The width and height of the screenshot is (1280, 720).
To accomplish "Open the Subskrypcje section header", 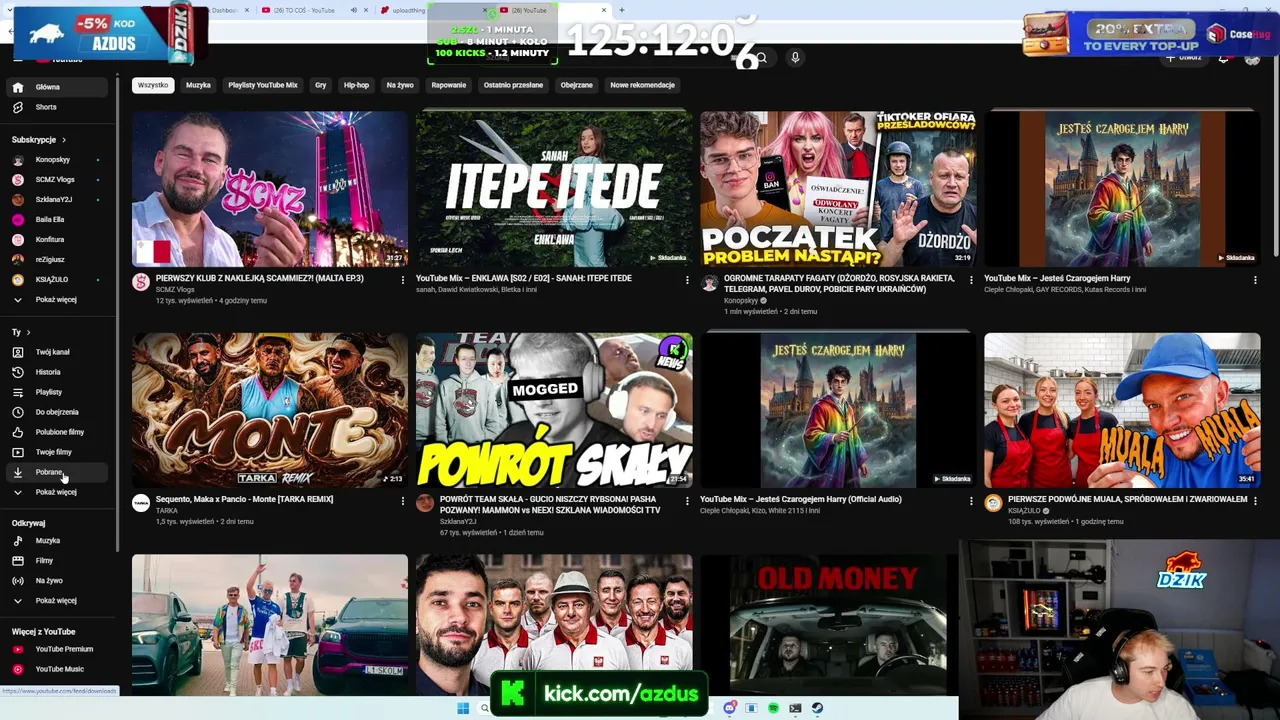I will [39, 140].
